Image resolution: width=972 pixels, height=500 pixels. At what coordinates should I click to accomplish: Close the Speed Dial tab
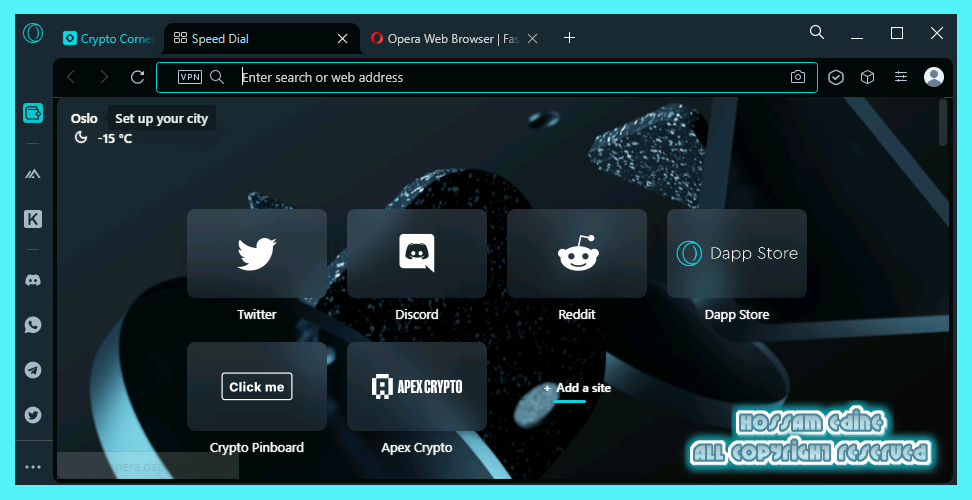click(x=342, y=38)
